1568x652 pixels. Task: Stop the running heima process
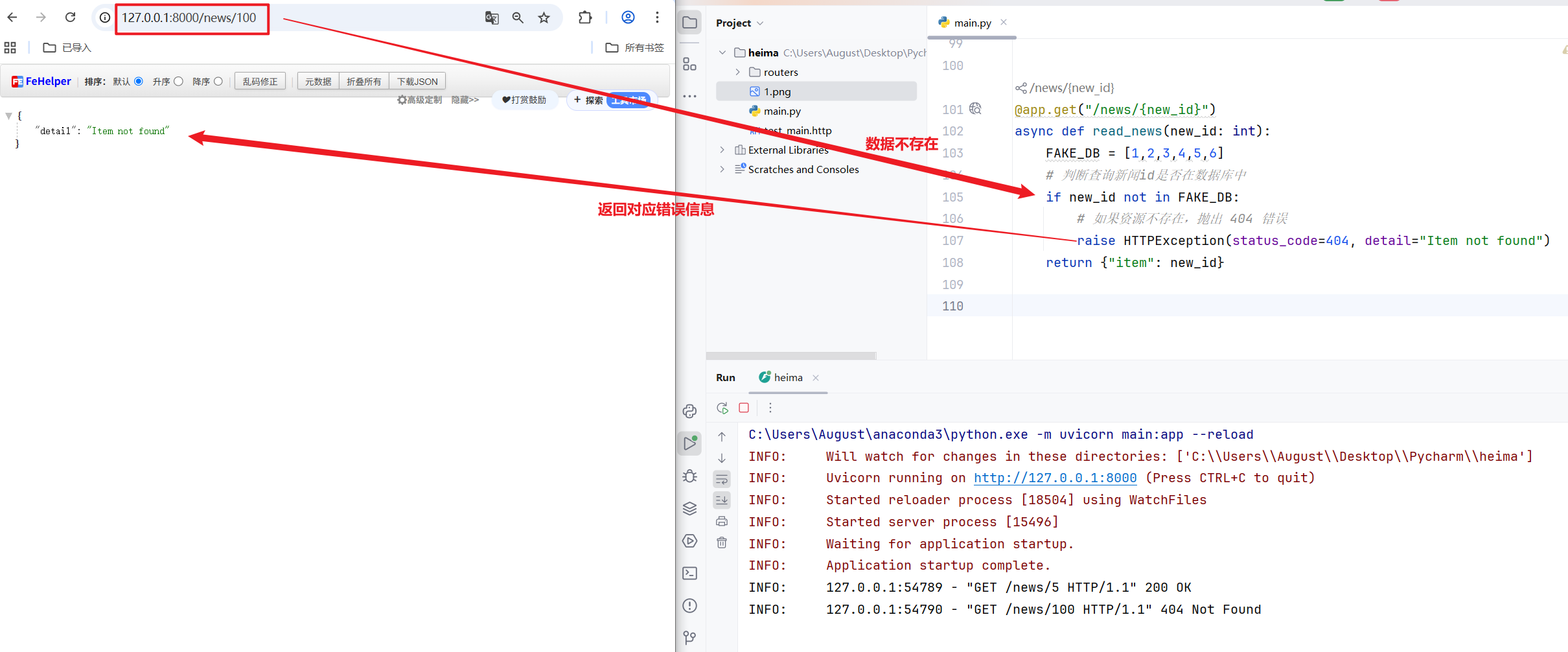[x=744, y=408]
